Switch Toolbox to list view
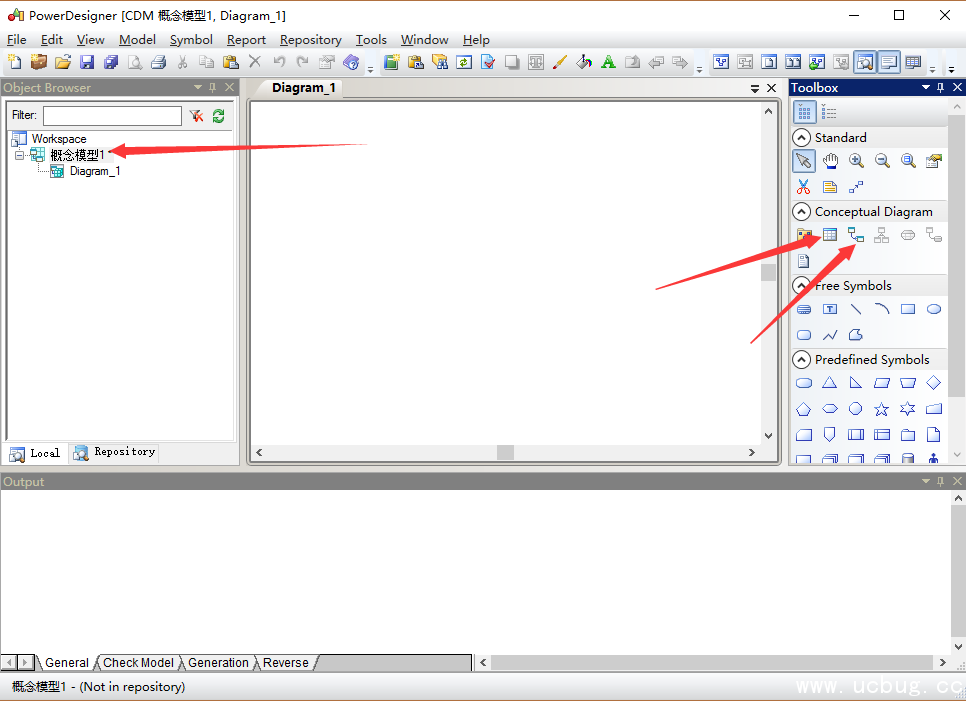 pyautogui.click(x=829, y=113)
